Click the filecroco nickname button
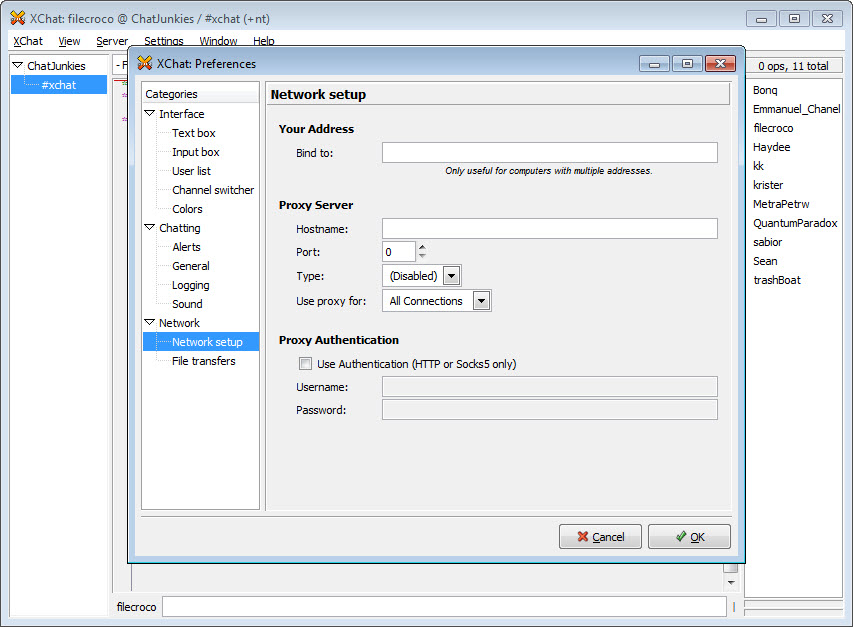This screenshot has height=627, width=853. [x=137, y=606]
